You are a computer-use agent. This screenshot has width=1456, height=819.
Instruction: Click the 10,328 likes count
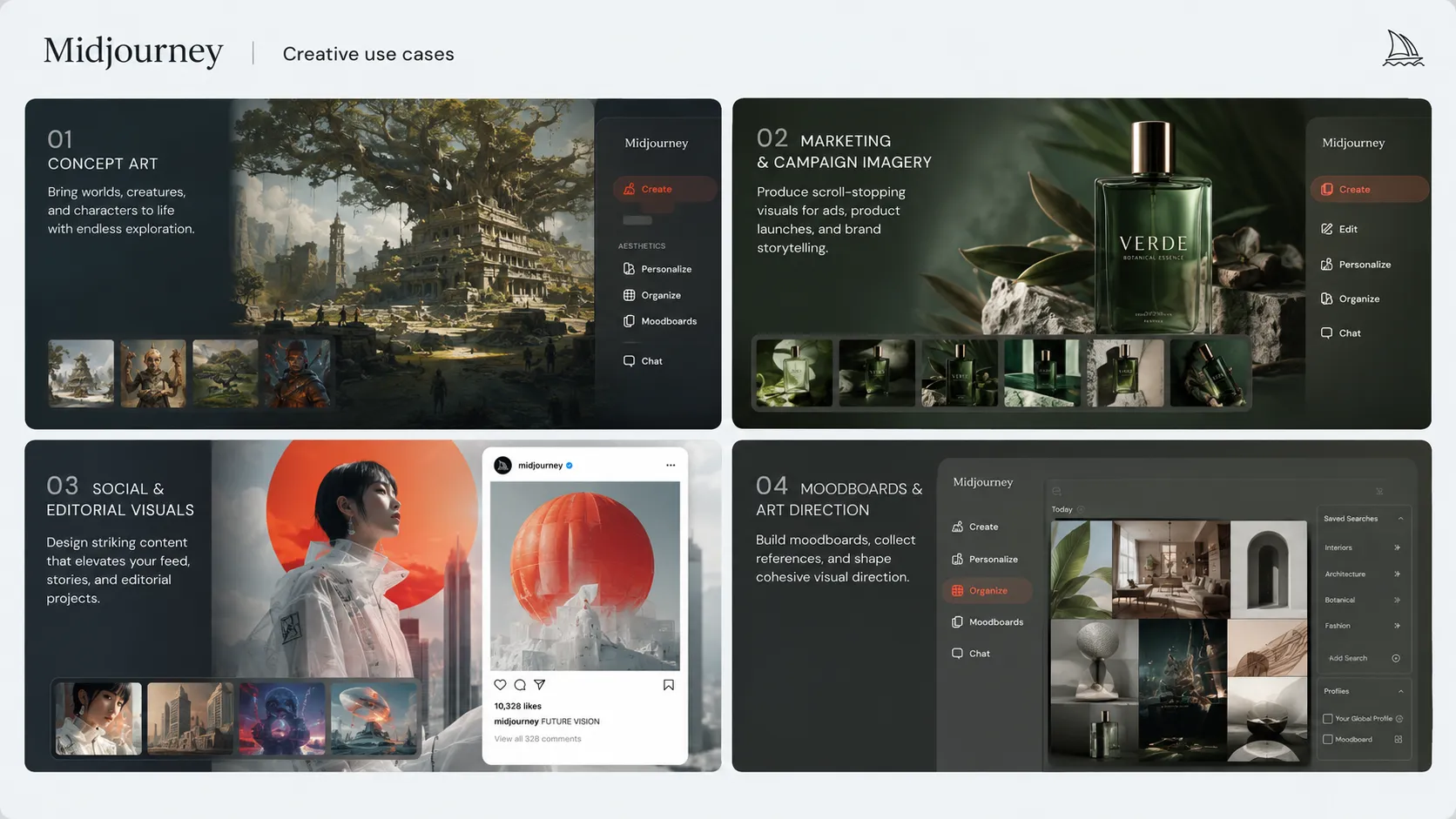pos(517,706)
